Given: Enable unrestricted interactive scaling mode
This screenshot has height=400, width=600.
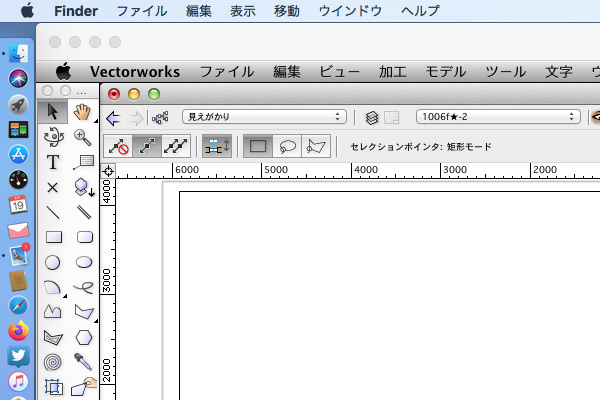Looking at the screenshot, I should point(176,146).
